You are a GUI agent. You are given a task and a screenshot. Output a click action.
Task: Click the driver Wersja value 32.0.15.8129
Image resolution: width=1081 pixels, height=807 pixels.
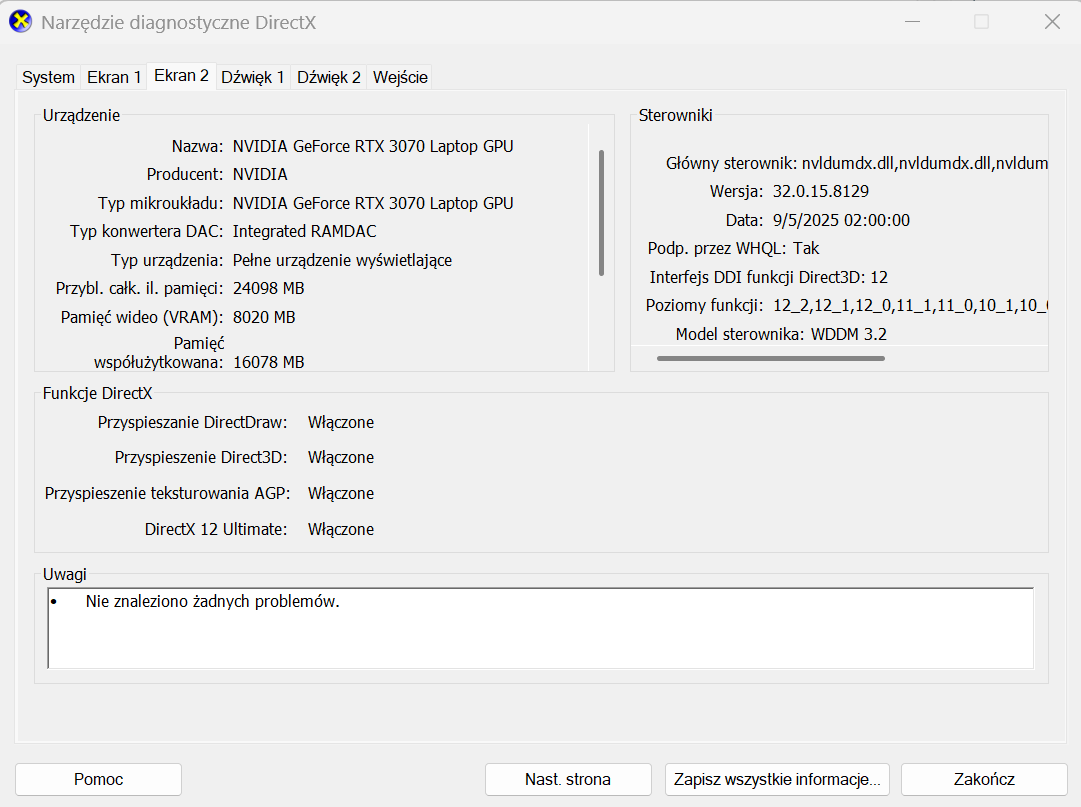tap(821, 191)
